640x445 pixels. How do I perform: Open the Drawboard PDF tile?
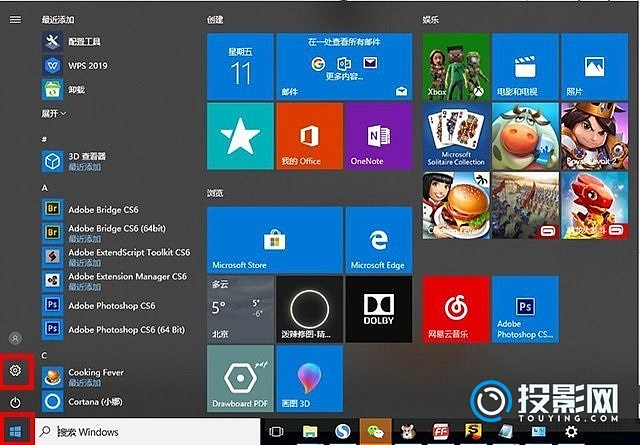point(240,378)
